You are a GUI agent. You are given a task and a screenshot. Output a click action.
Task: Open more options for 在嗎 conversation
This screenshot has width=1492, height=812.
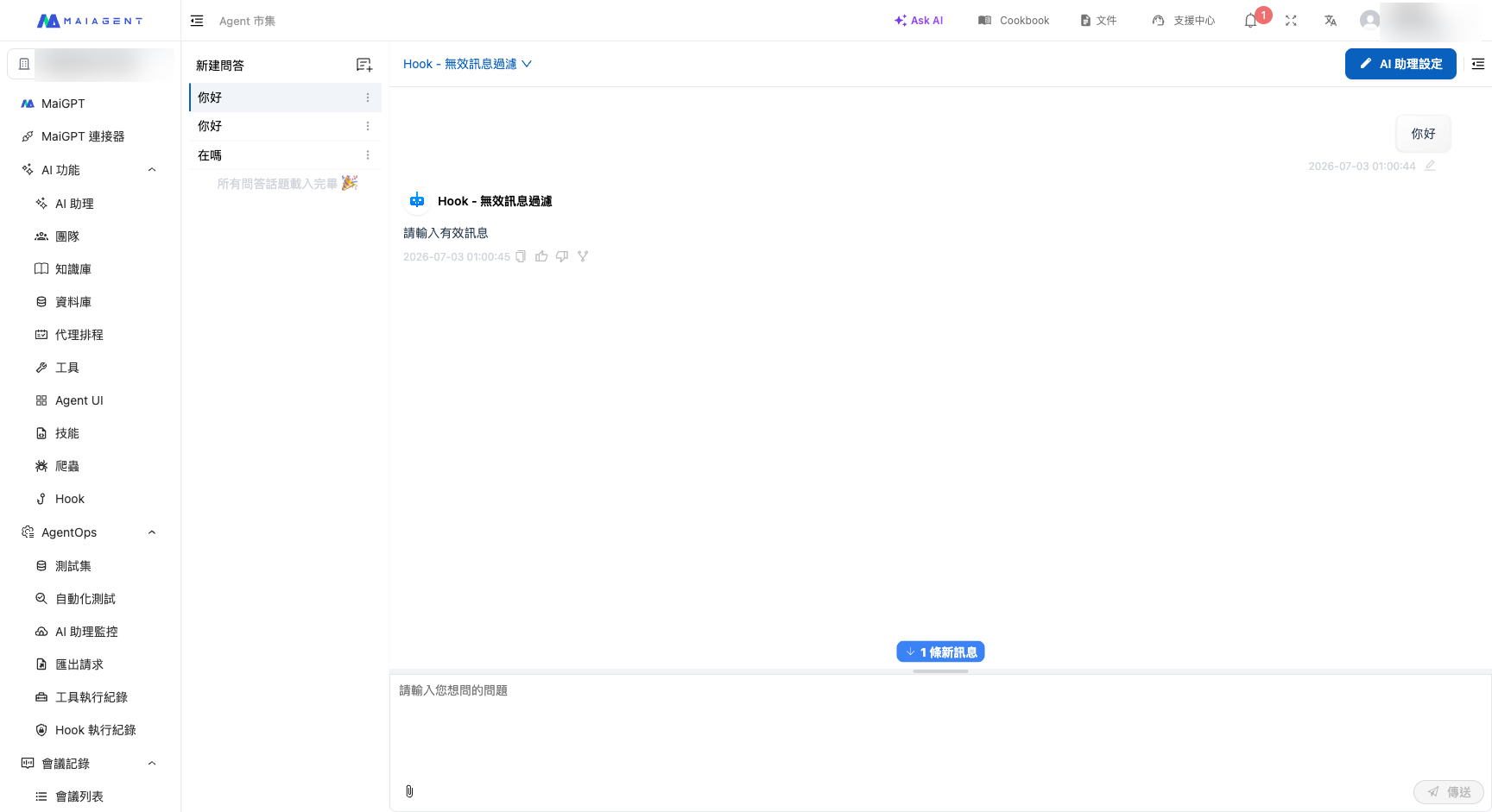click(x=368, y=155)
